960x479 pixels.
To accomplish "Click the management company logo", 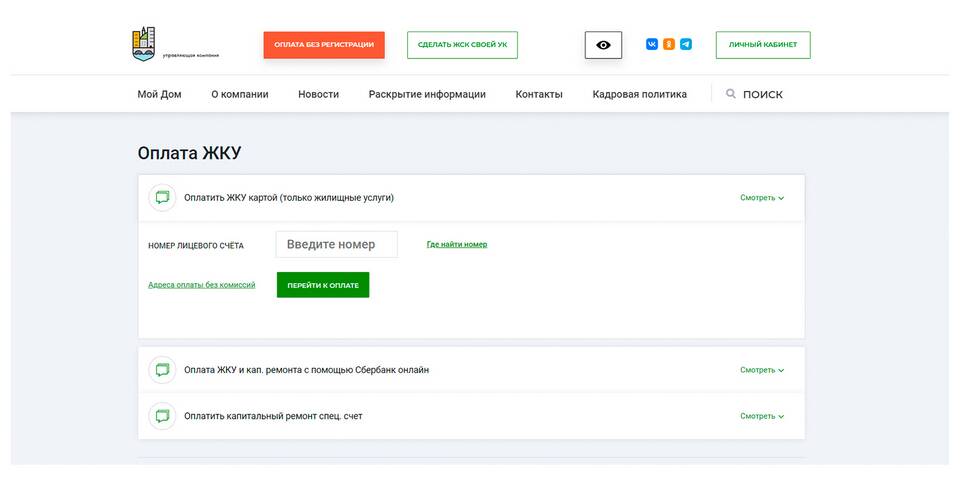I will 144,44.
